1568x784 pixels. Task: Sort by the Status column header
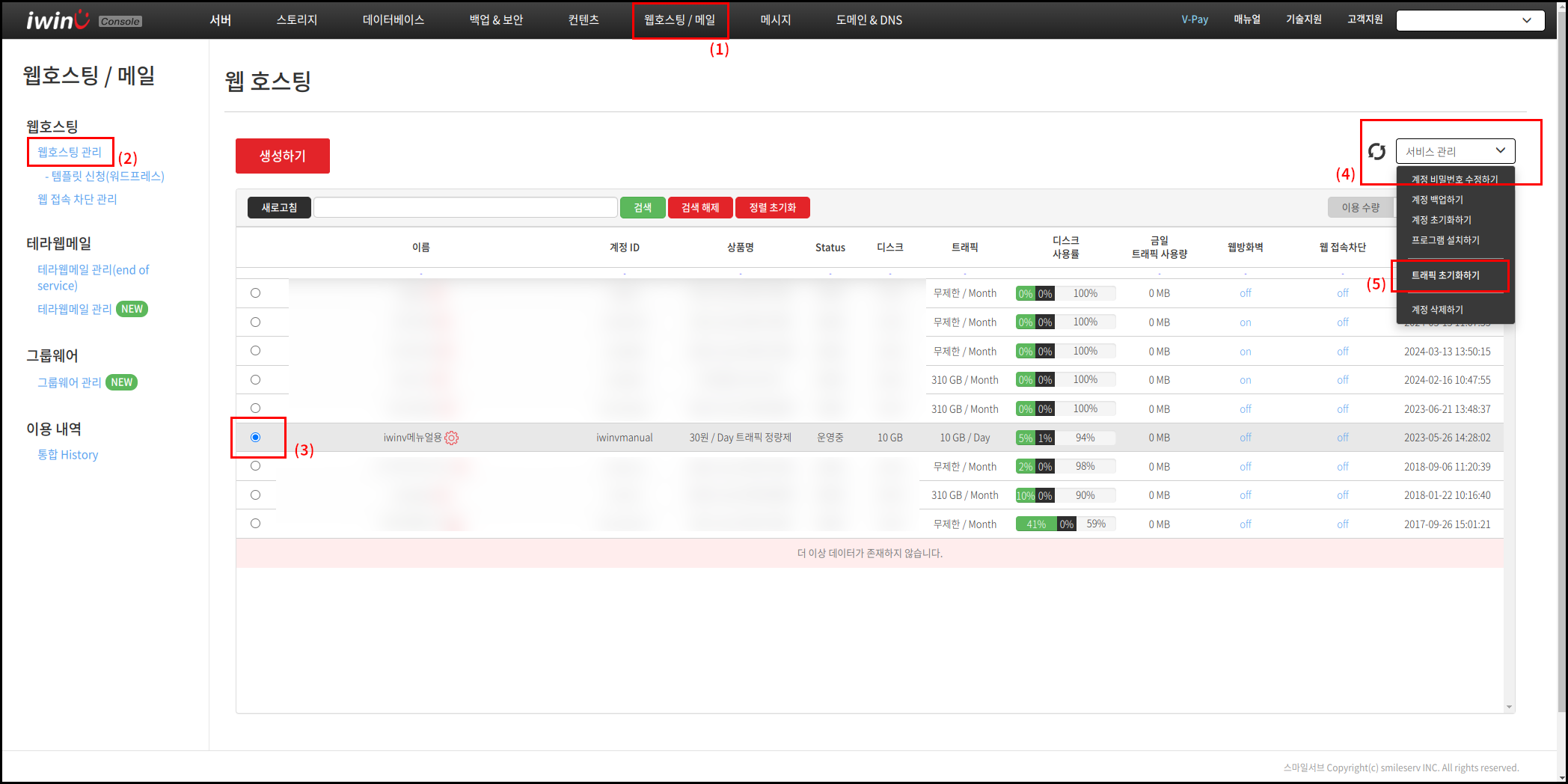pos(830,248)
